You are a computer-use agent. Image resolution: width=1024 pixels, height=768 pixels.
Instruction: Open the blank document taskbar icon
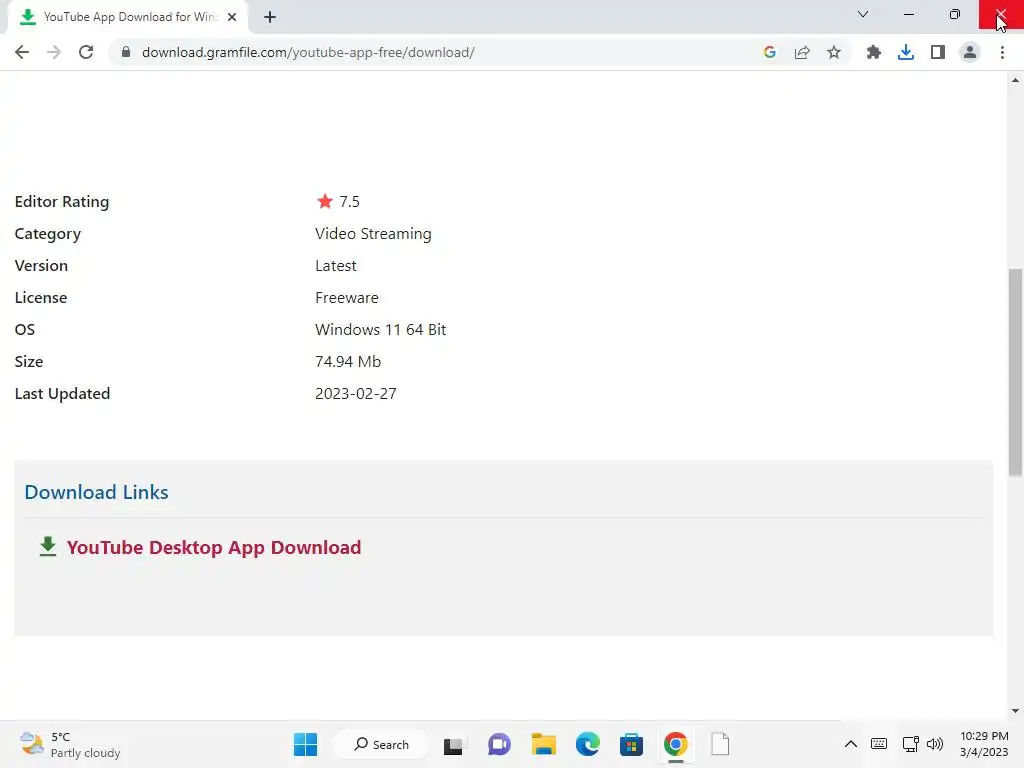point(720,744)
